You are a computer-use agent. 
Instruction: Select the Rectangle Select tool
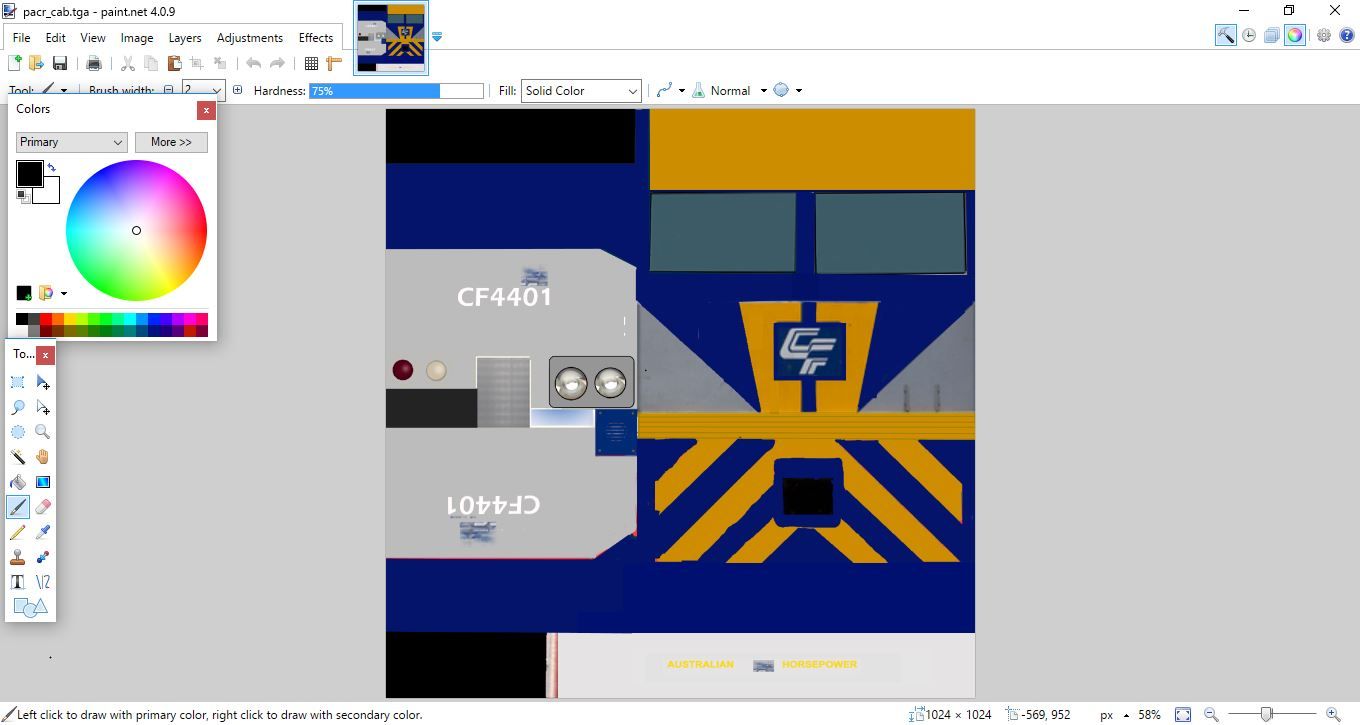pos(18,382)
